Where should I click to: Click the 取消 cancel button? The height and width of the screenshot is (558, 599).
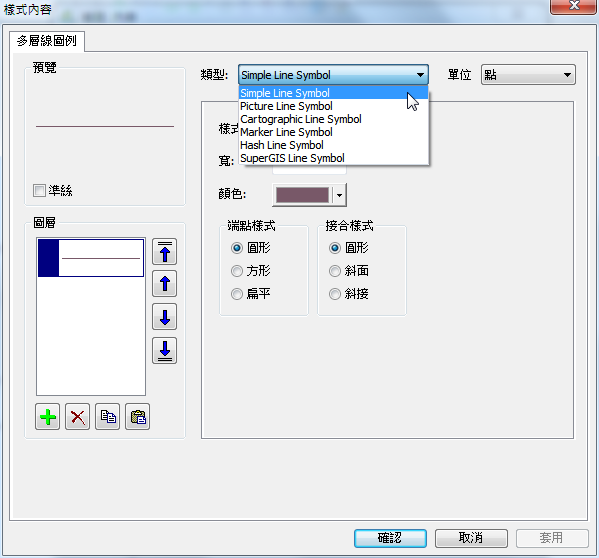tap(471, 538)
